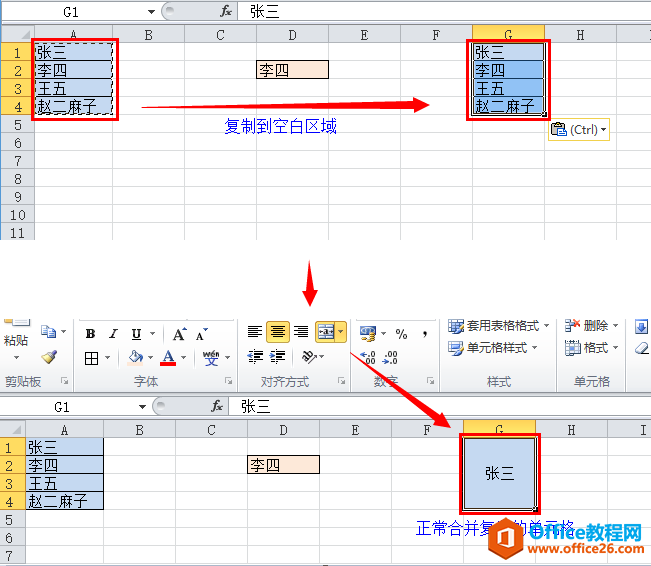Image resolution: width=651 pixels, height=566 pixels.
Task: Open the Alignment dialog launcher
Action: 341,381
